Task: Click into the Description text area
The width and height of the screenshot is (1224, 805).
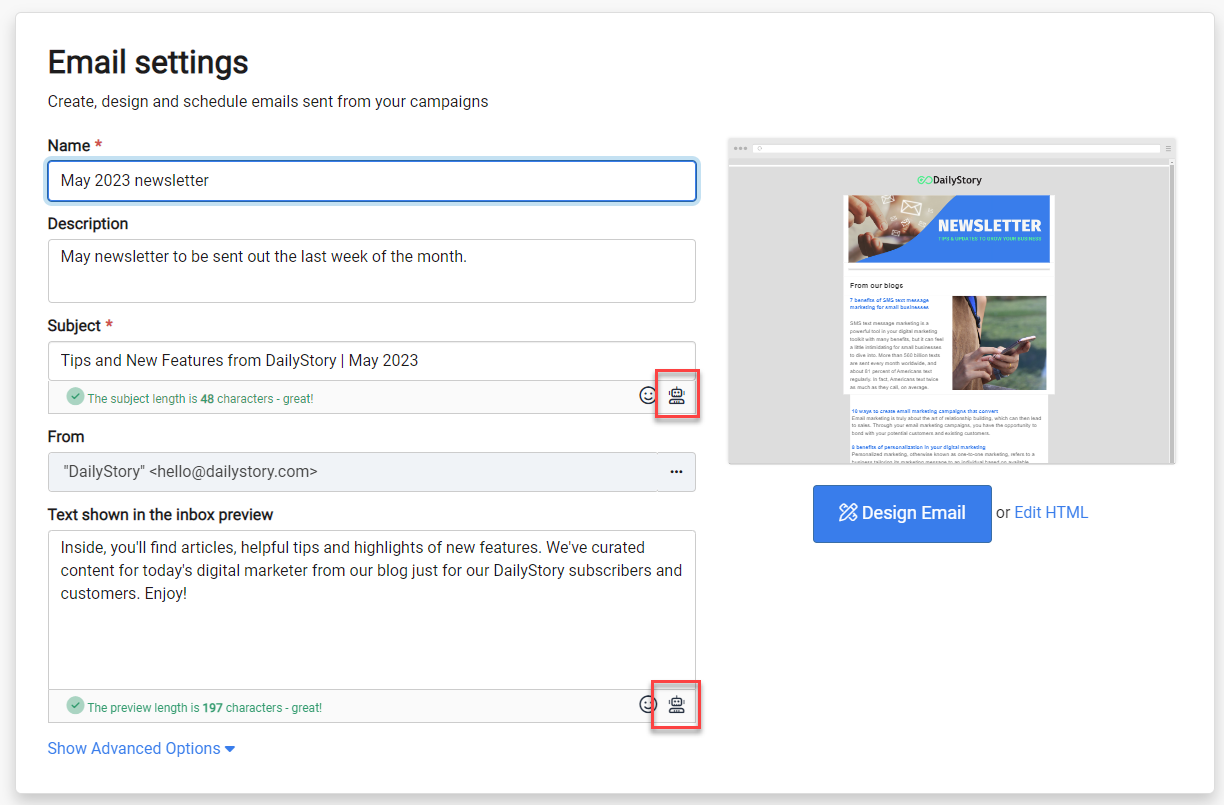Action: 372,270
